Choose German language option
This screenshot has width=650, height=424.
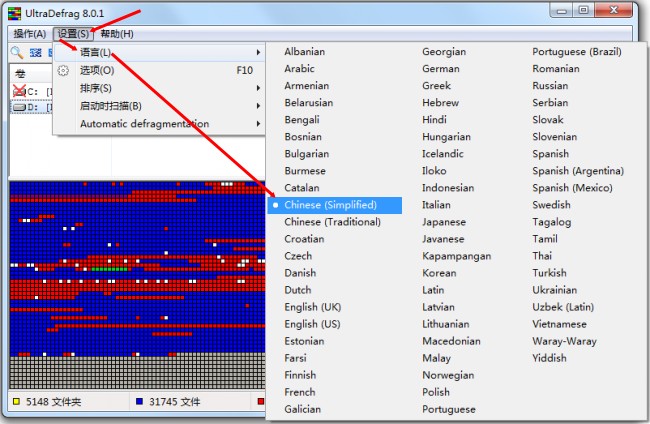pyautogui.click(x=441, y=69)
